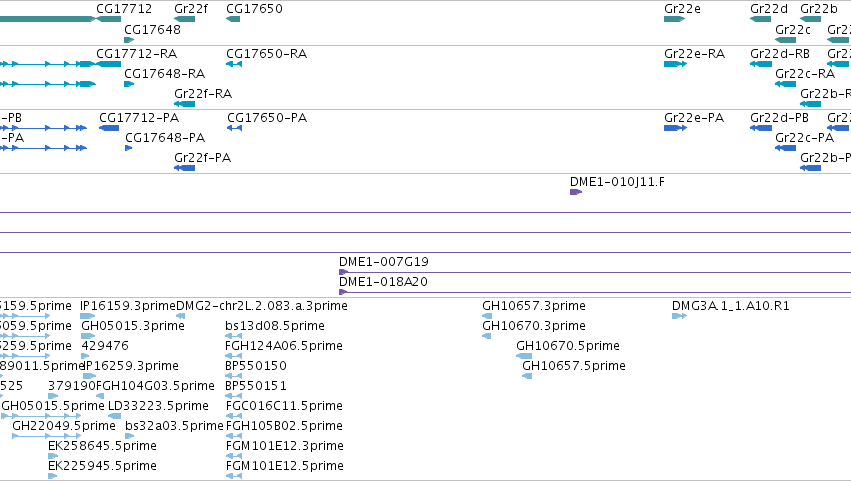Click the IP16159.3prime EST label

128,306
